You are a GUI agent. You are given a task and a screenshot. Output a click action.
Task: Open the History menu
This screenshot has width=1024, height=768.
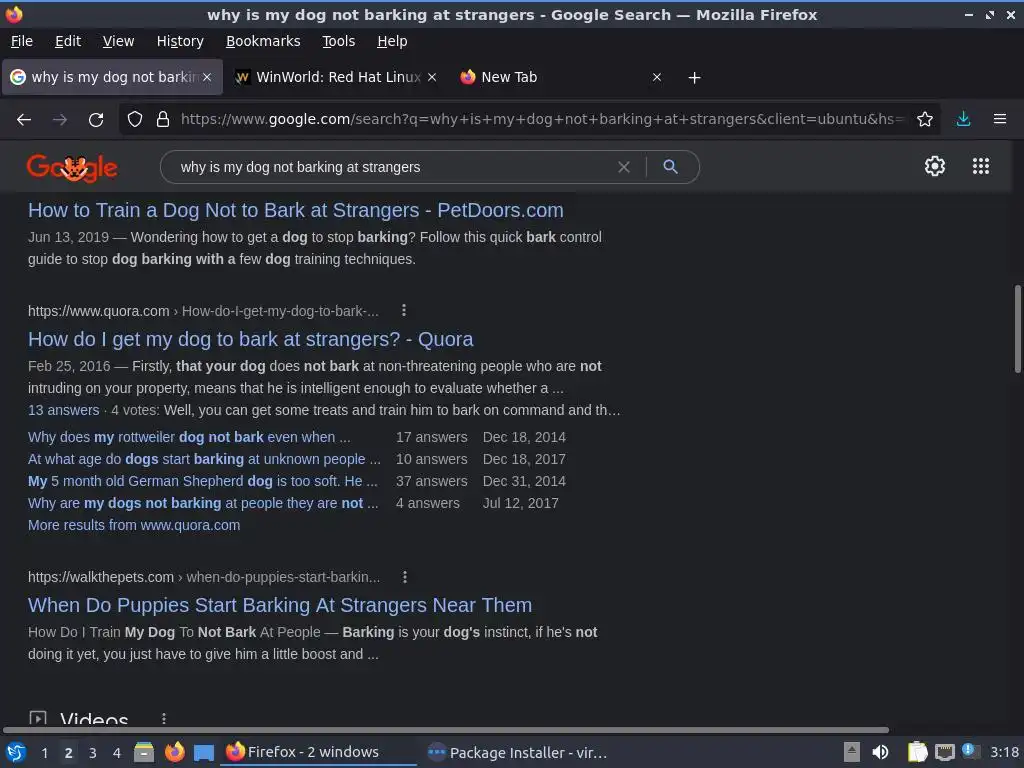tap(180, 41)
